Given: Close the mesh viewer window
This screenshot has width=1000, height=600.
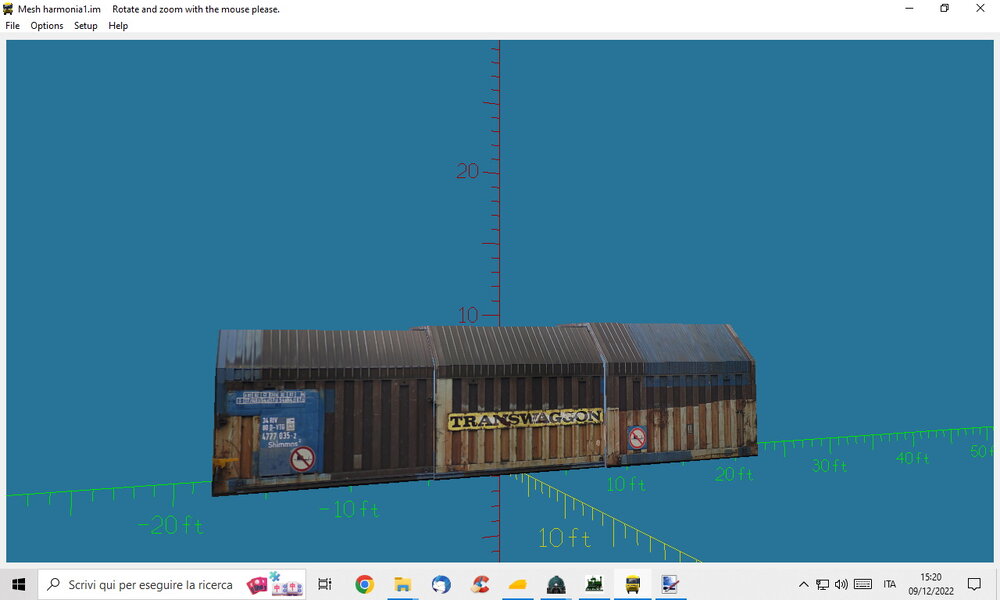Looking at the screenshot, I should pos(980,8).
